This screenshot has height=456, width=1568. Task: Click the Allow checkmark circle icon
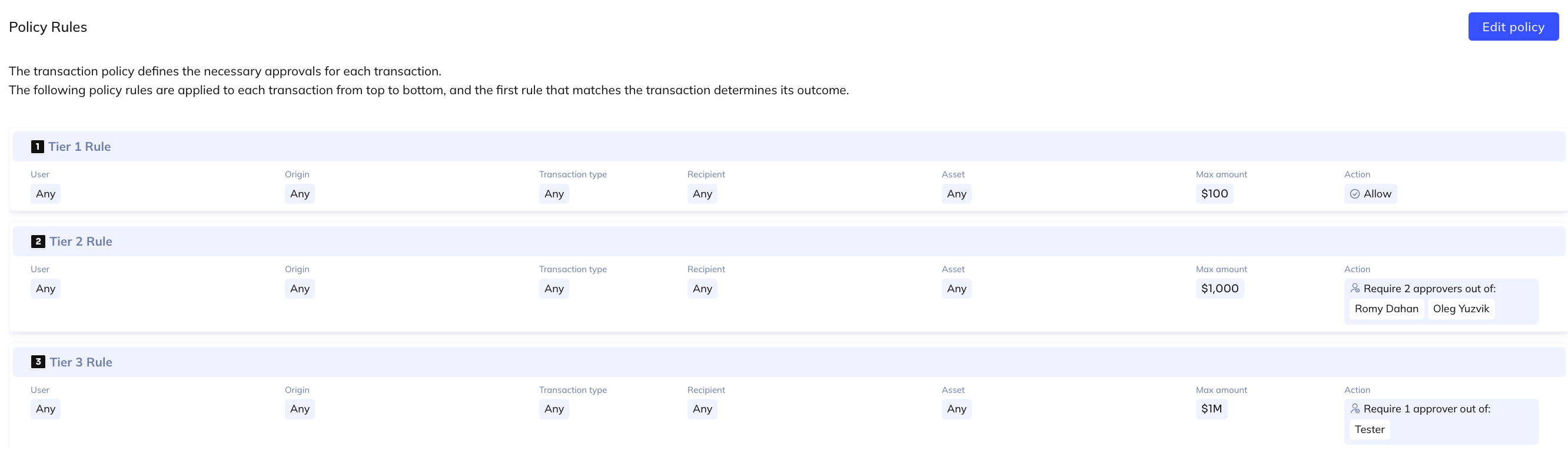click(1354, 194)
